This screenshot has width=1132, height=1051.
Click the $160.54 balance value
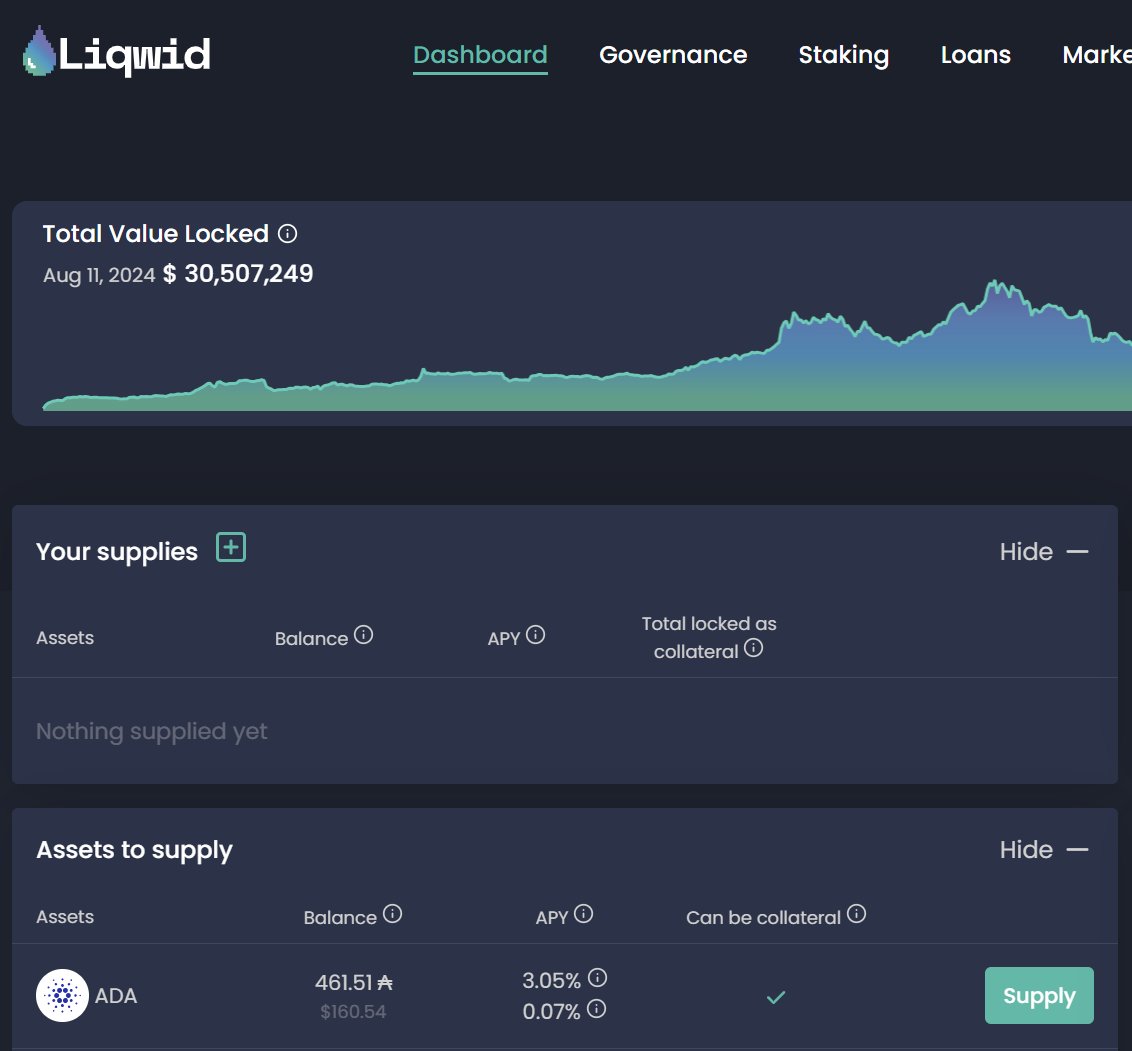pyautogui.click(x=353, y=1011)
